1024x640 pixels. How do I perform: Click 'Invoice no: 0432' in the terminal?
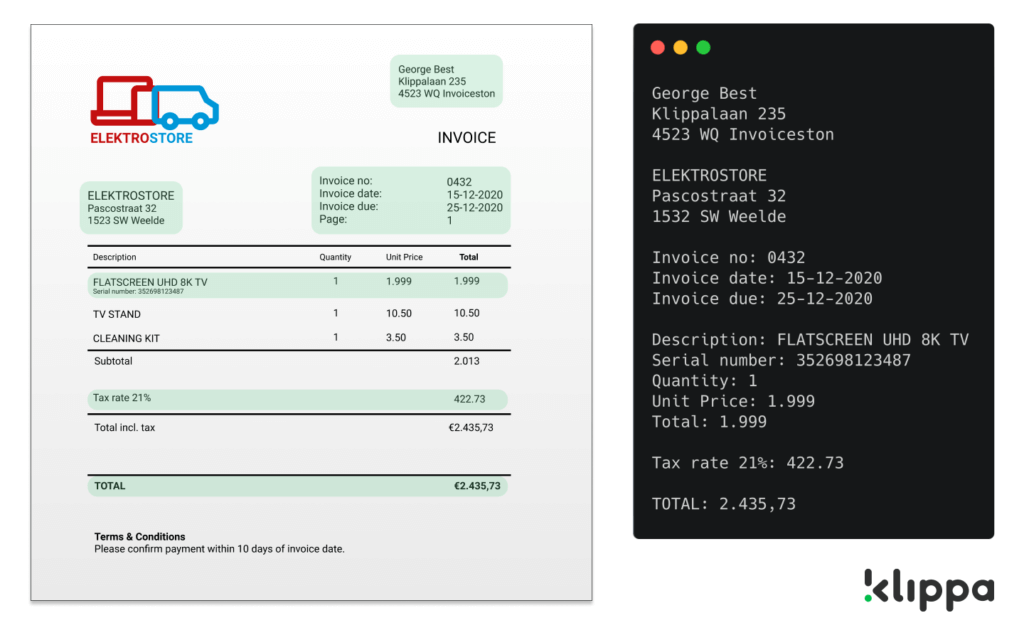(728, 257)
